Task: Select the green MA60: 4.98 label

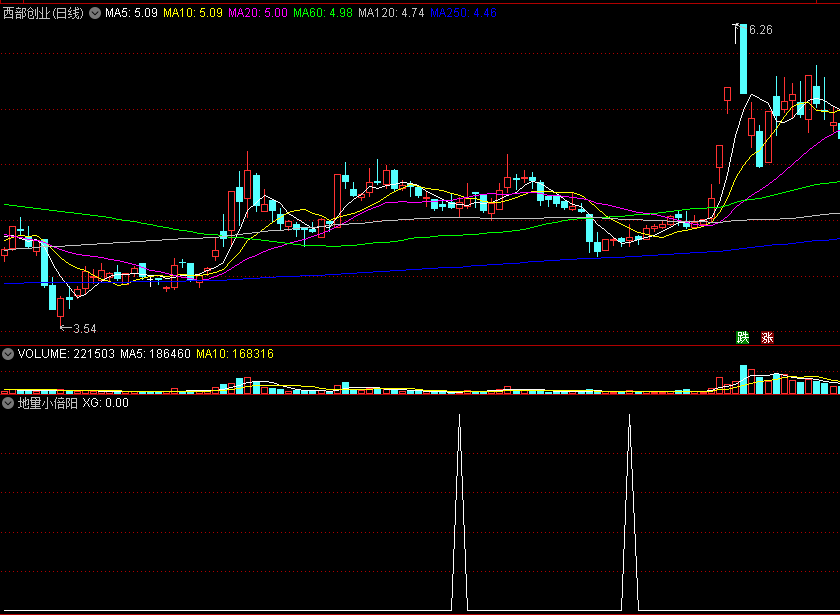Action: pyautogui.click(x=322, y=13)
